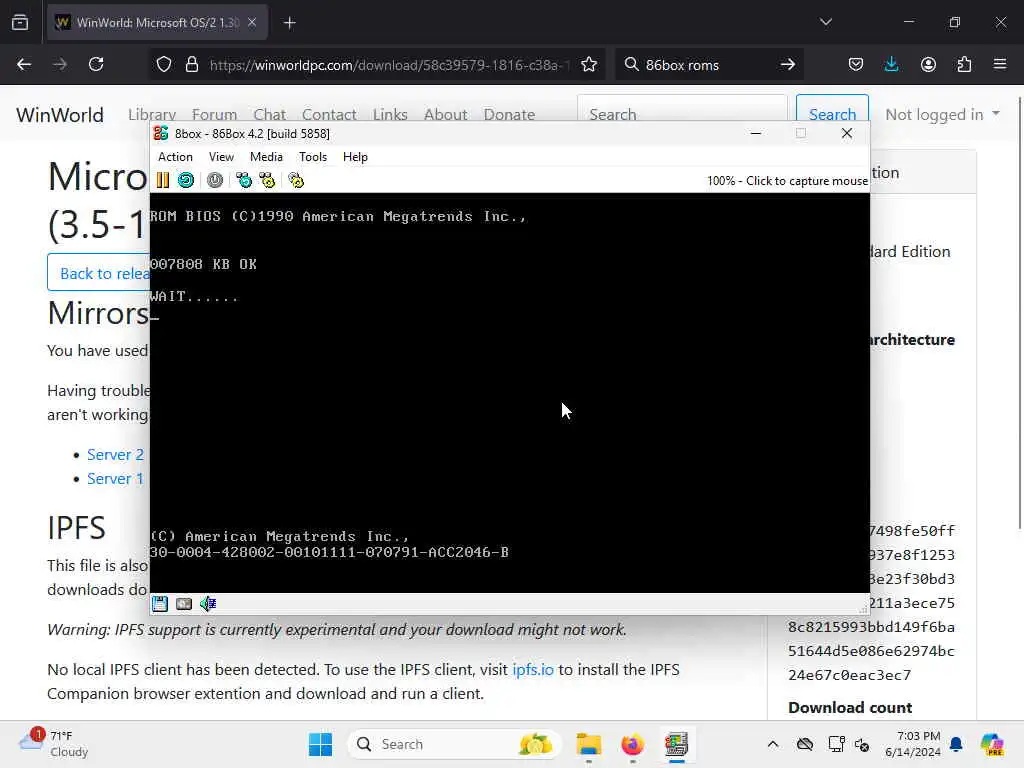Click the ACPI shutdown power icon
1024x768 pixels.
point(215,180)
